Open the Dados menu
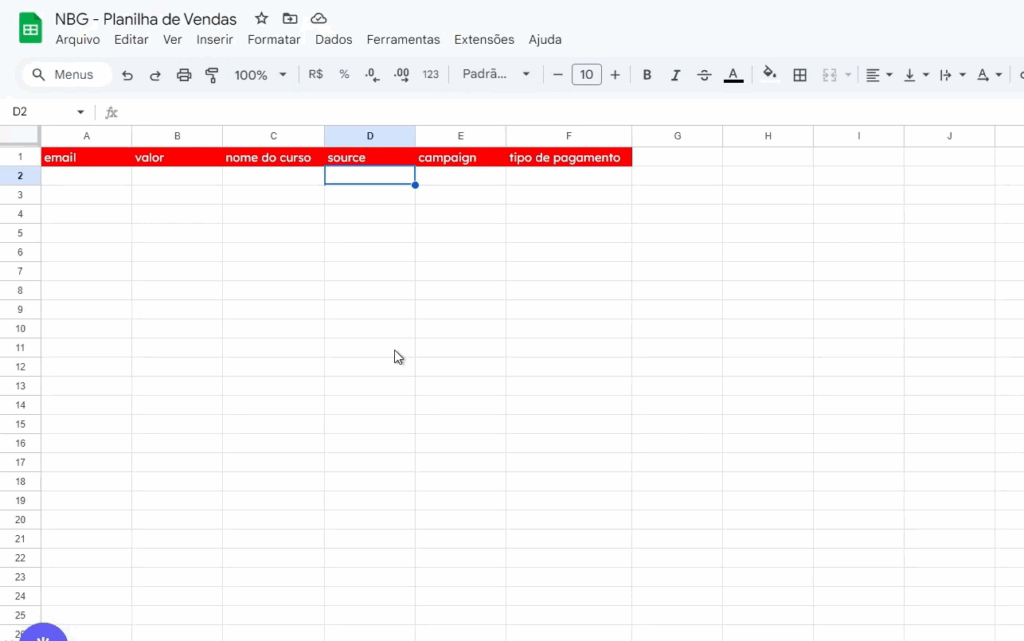The width and height of the screenshot is (1024, 641). (333, 40)
